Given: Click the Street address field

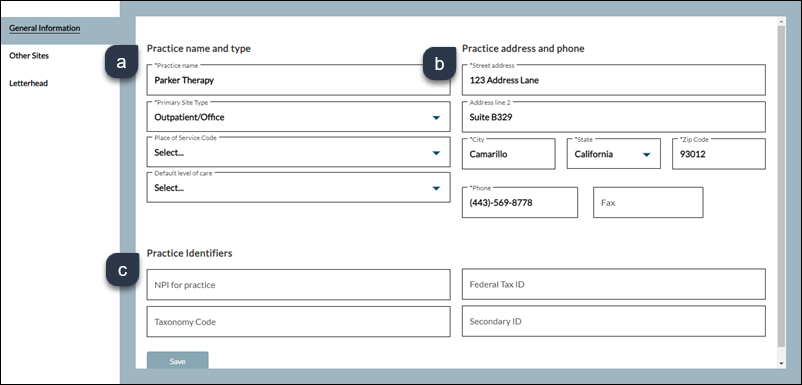Looking at the screenshot, I should [x=614, y=80].
